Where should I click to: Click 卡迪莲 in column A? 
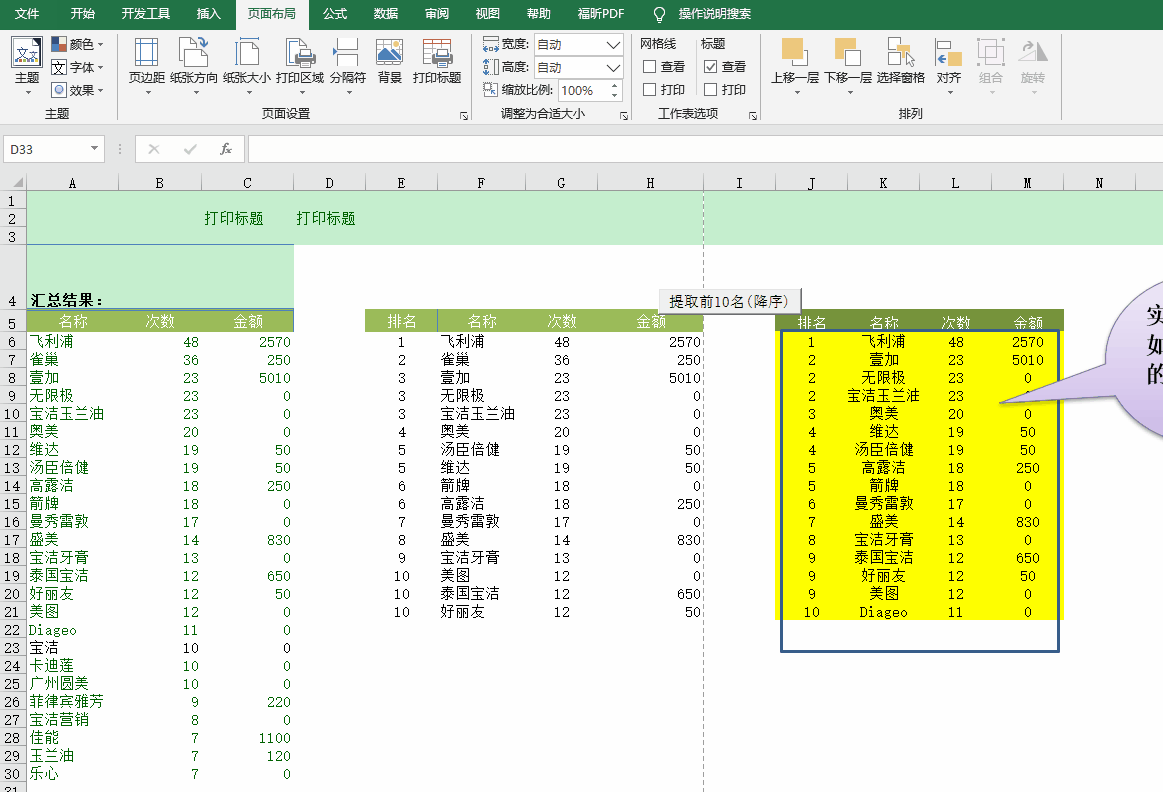pos(51,666)
